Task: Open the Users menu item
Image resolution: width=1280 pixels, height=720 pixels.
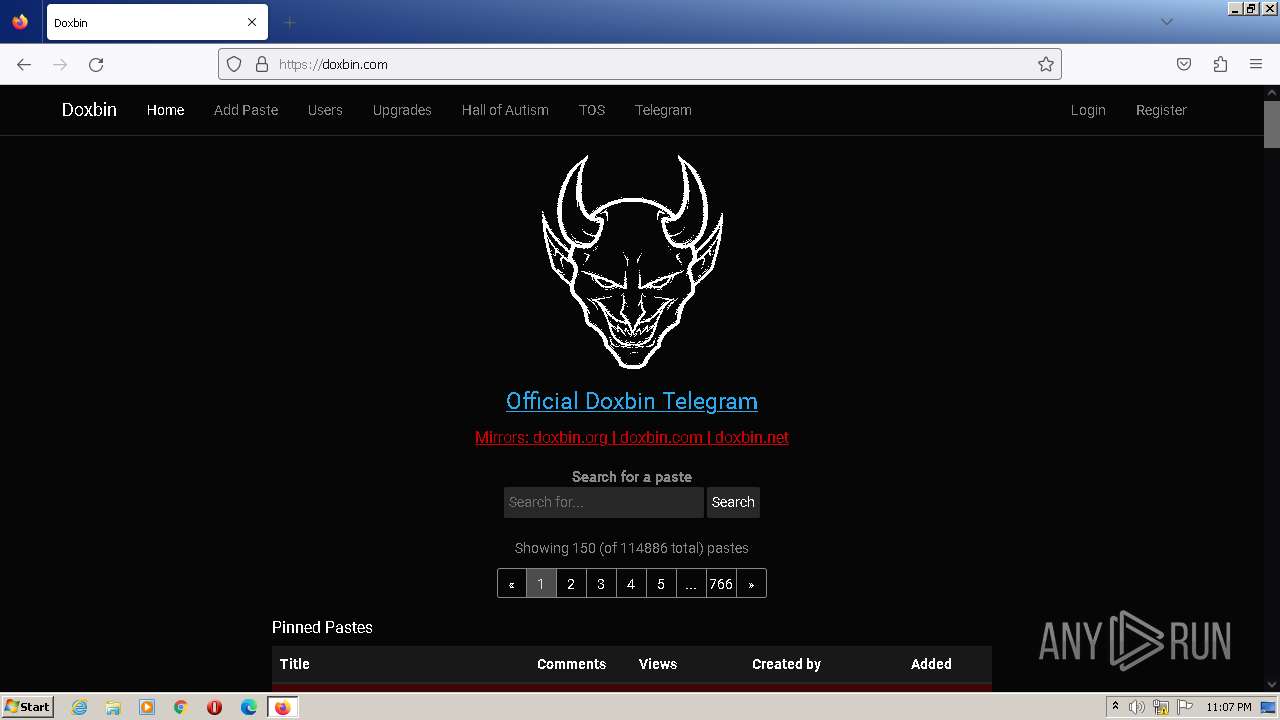Action: 325,110
